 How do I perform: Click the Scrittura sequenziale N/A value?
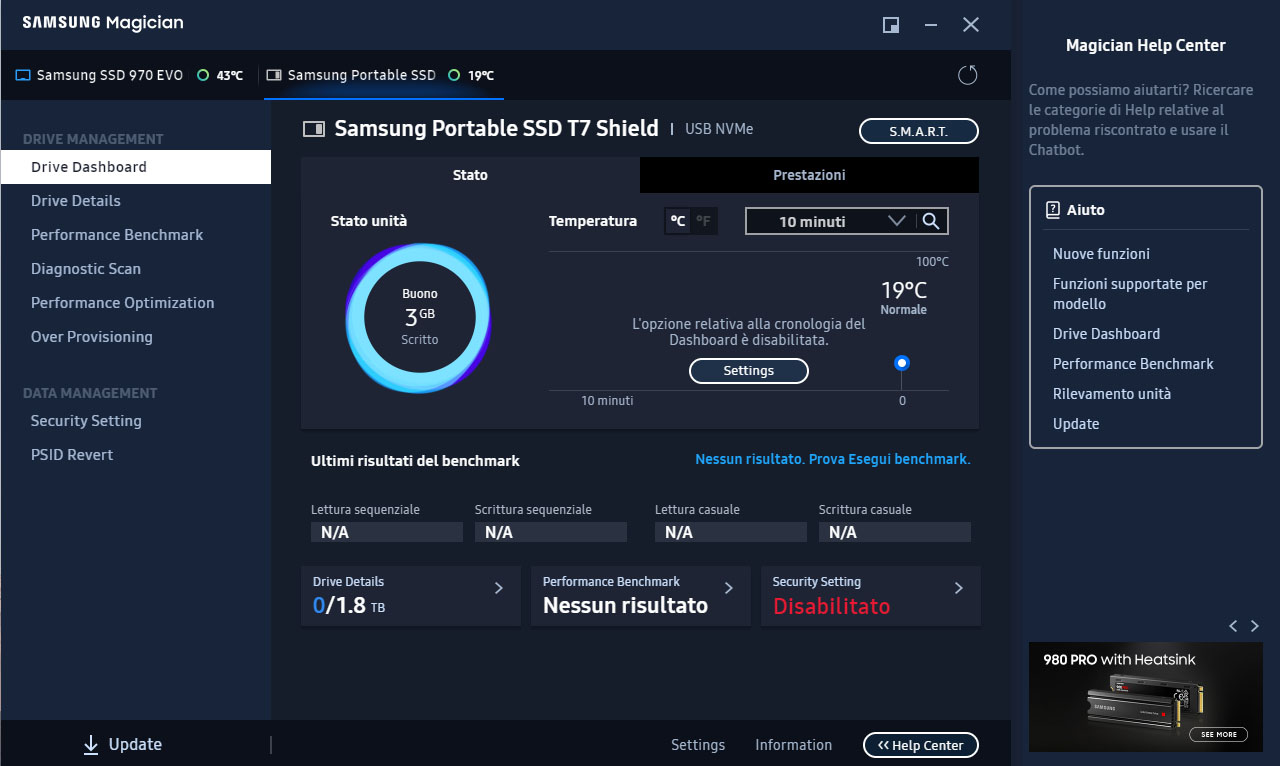pos(551,532)
